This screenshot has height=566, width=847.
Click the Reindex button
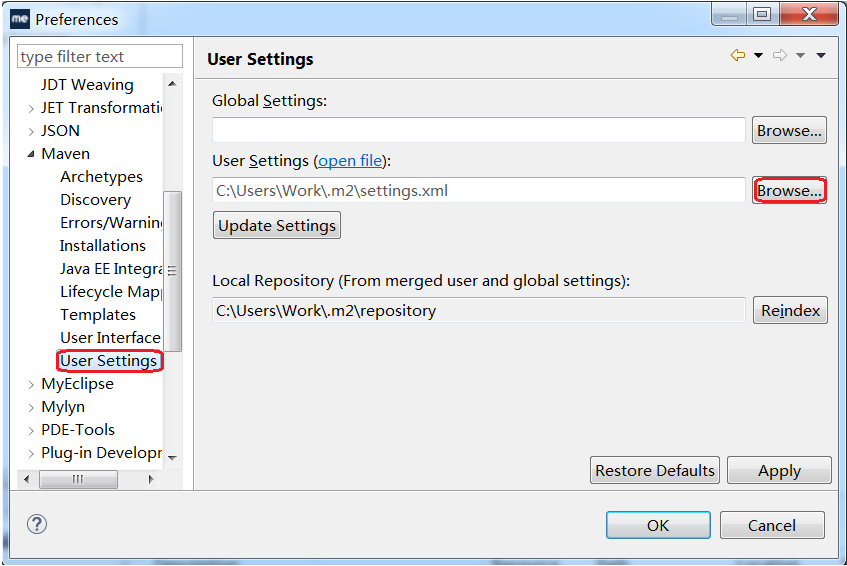tap(790, 310)
